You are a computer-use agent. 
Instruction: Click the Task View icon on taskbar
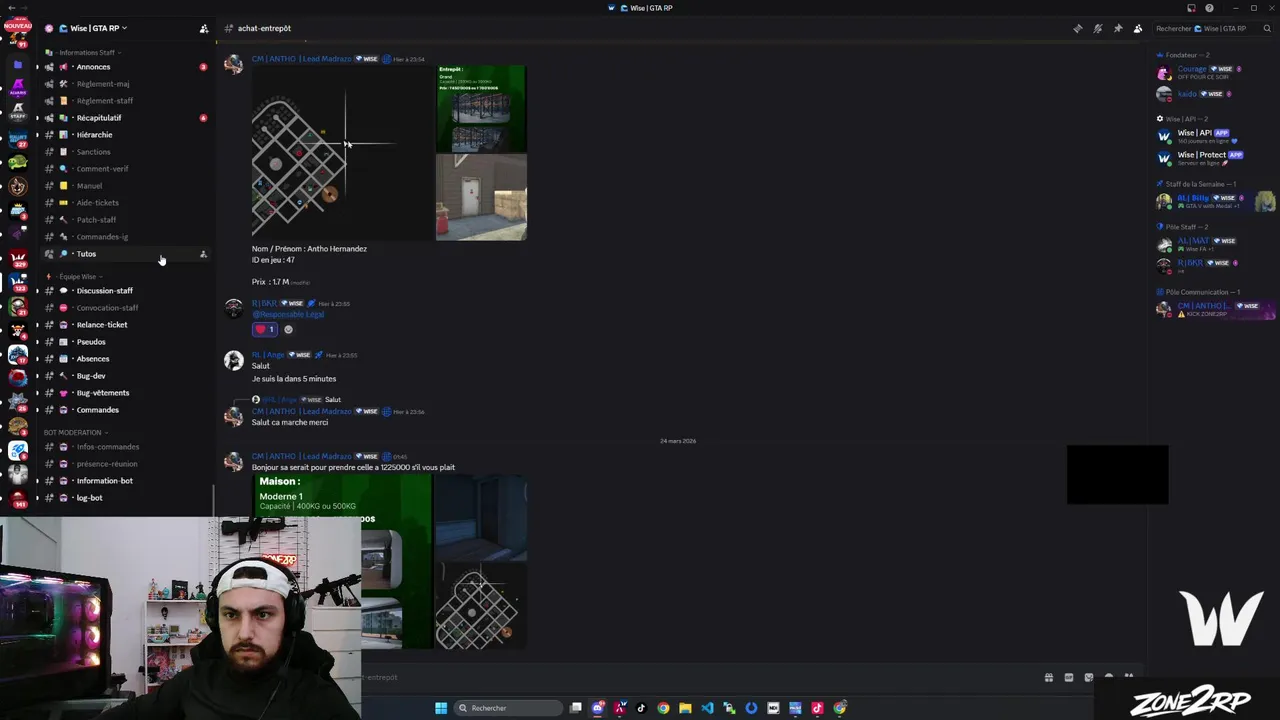[x=576, y=708]
